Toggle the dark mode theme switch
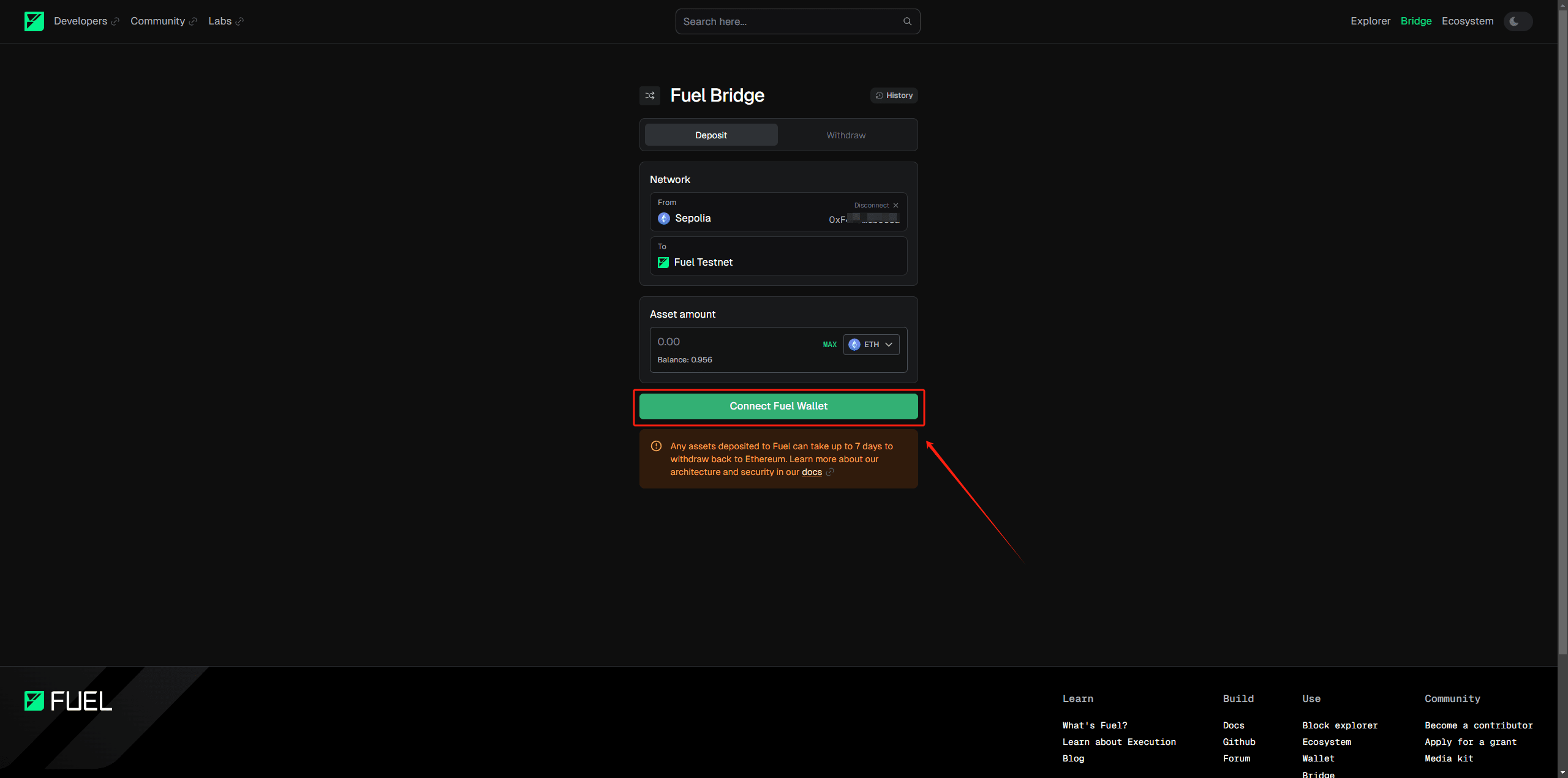 pyautogui.click(x=1517, y=21)
